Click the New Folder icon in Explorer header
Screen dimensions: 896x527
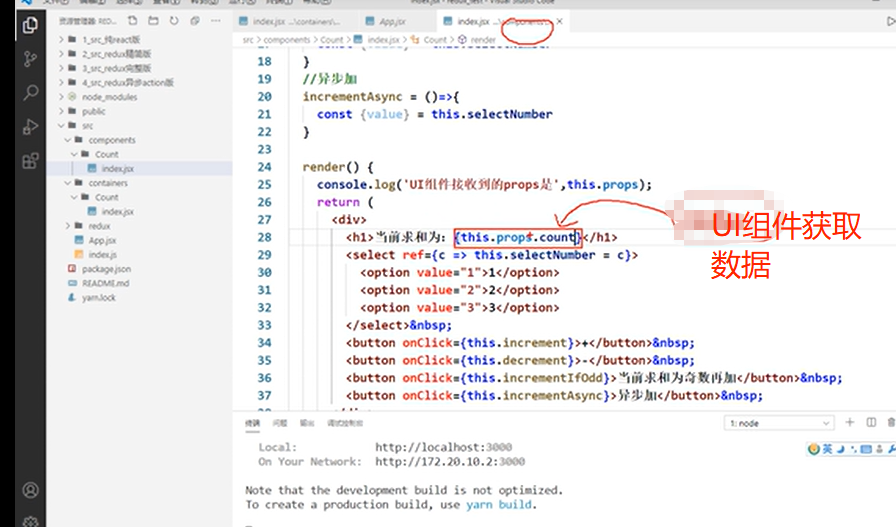pos(153,21)
